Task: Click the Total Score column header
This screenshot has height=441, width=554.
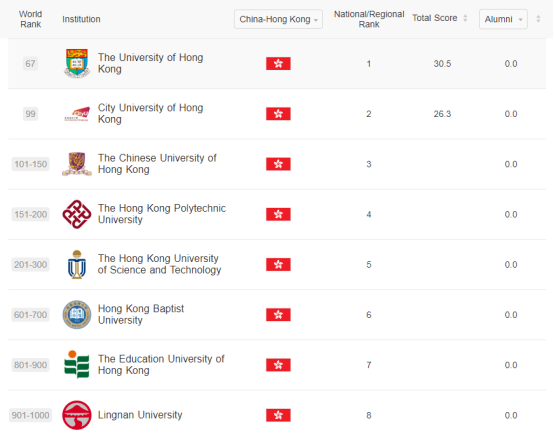Action: click(x=435, y=18)
